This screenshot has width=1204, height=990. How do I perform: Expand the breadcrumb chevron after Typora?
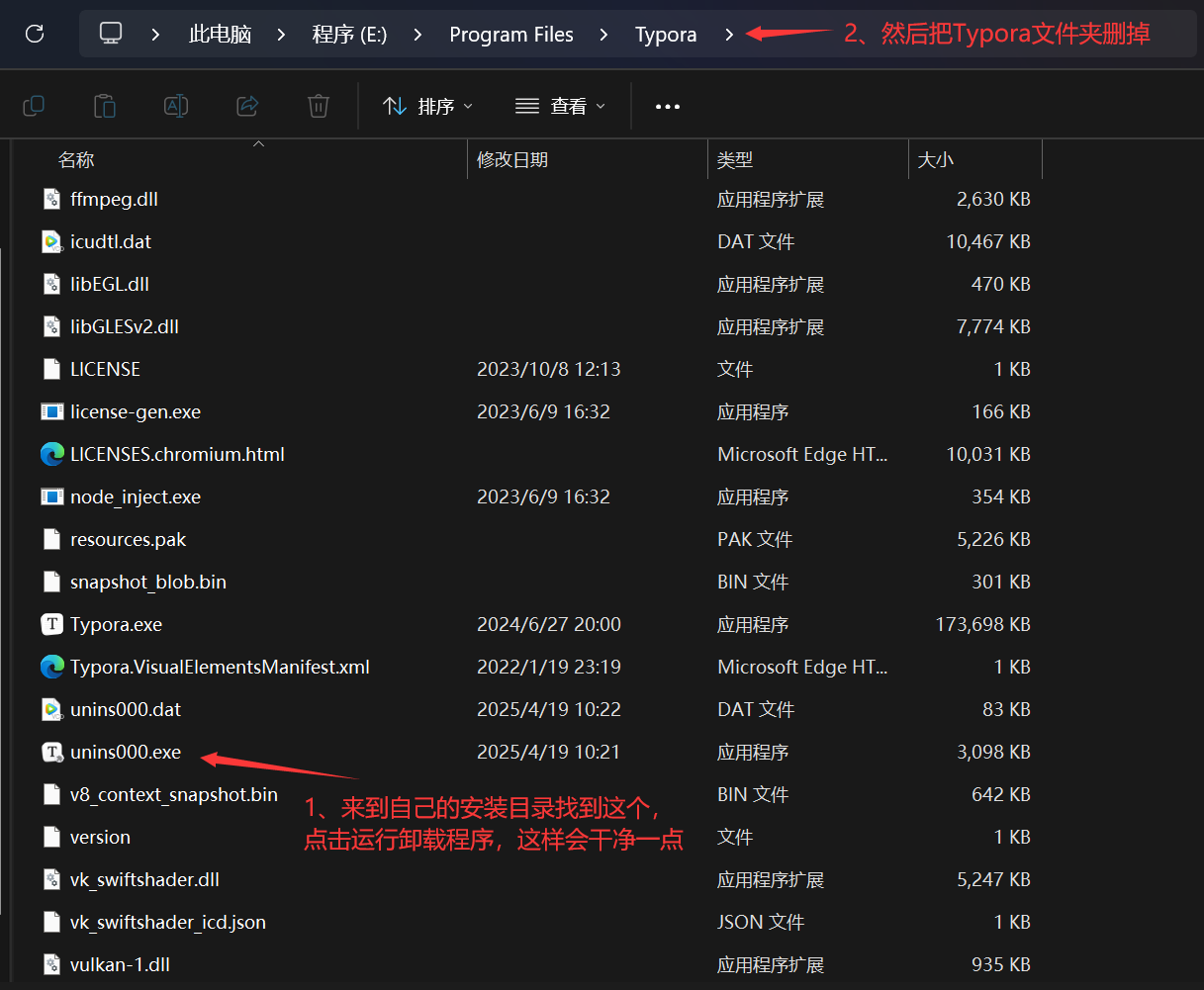click(x=727, y=34)
